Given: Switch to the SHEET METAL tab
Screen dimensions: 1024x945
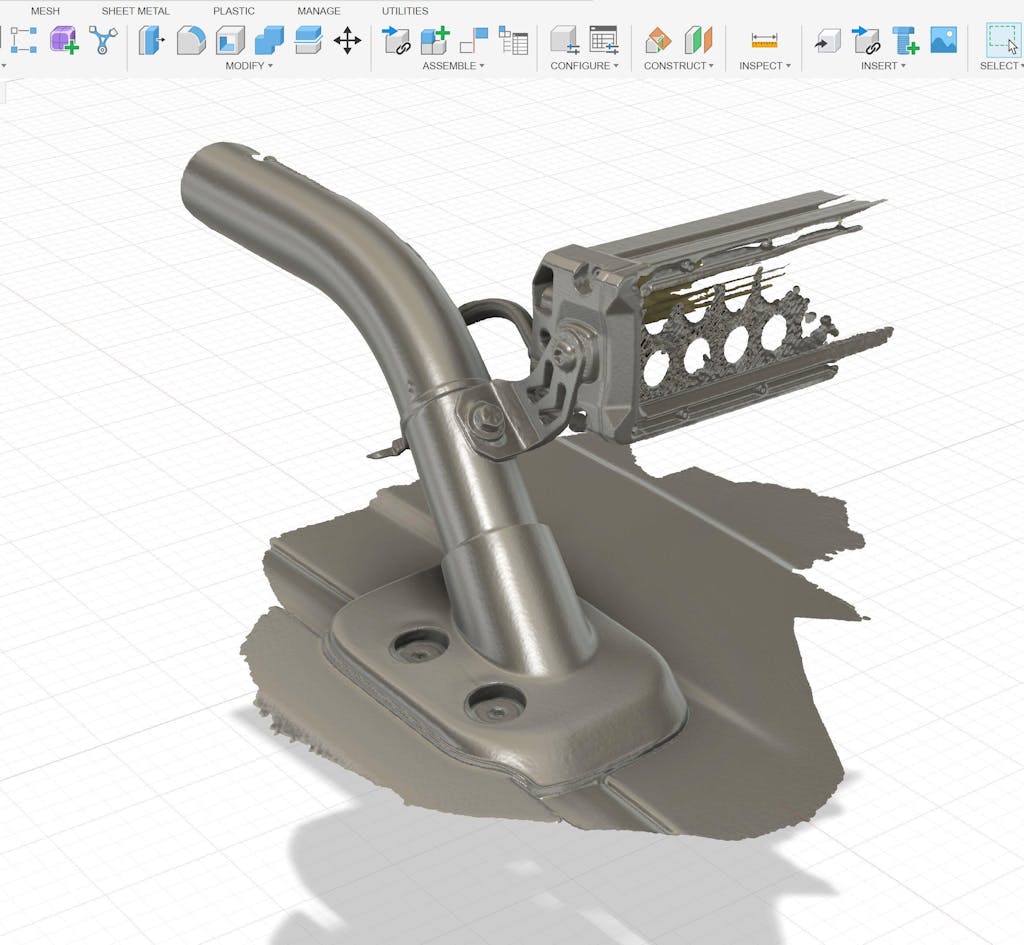Looking at the screenshot, I should click(135, 11).
